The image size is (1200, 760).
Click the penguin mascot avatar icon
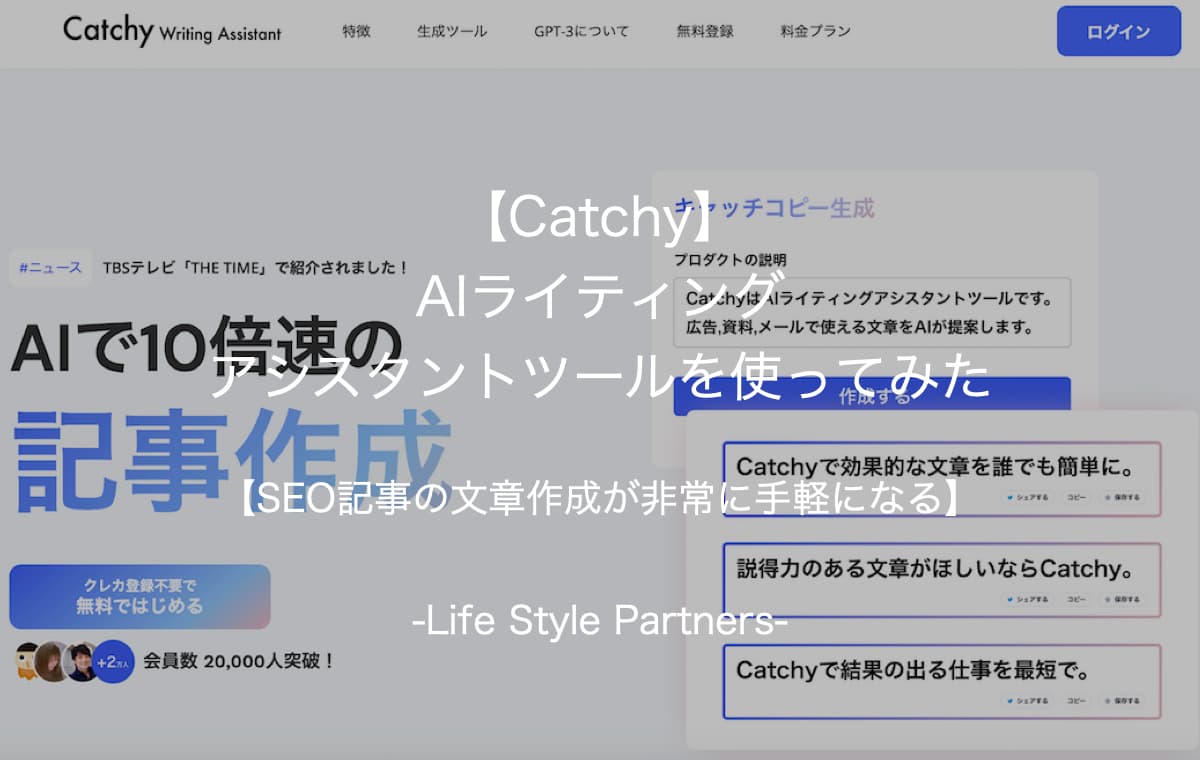click(25, 660)
